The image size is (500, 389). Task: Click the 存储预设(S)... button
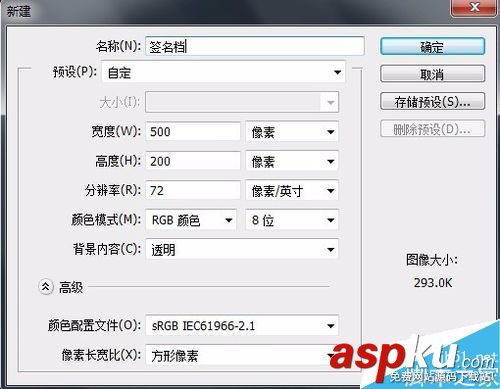pos(432,101)
